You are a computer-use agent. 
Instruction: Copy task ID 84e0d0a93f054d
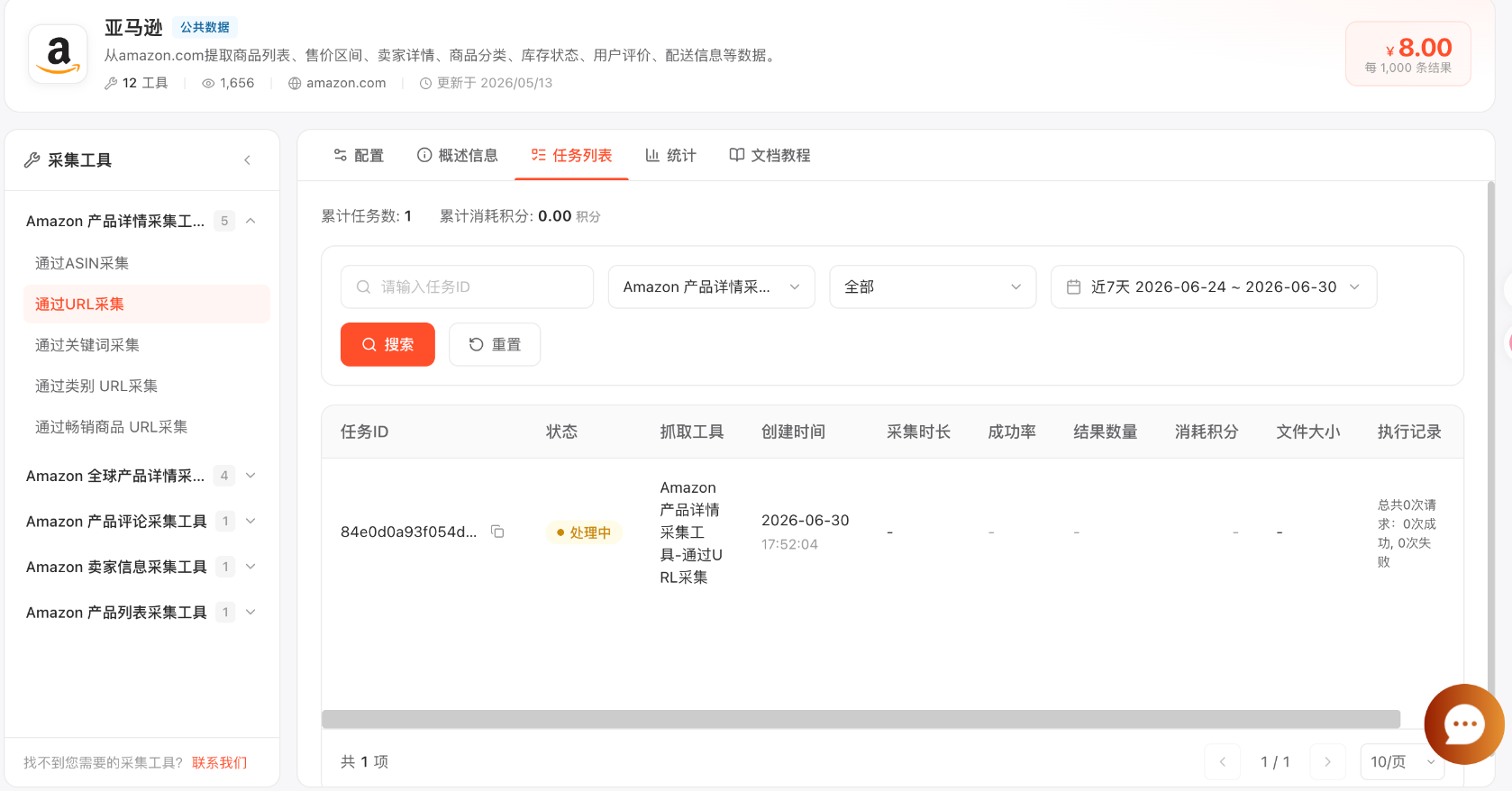[497, 532]
